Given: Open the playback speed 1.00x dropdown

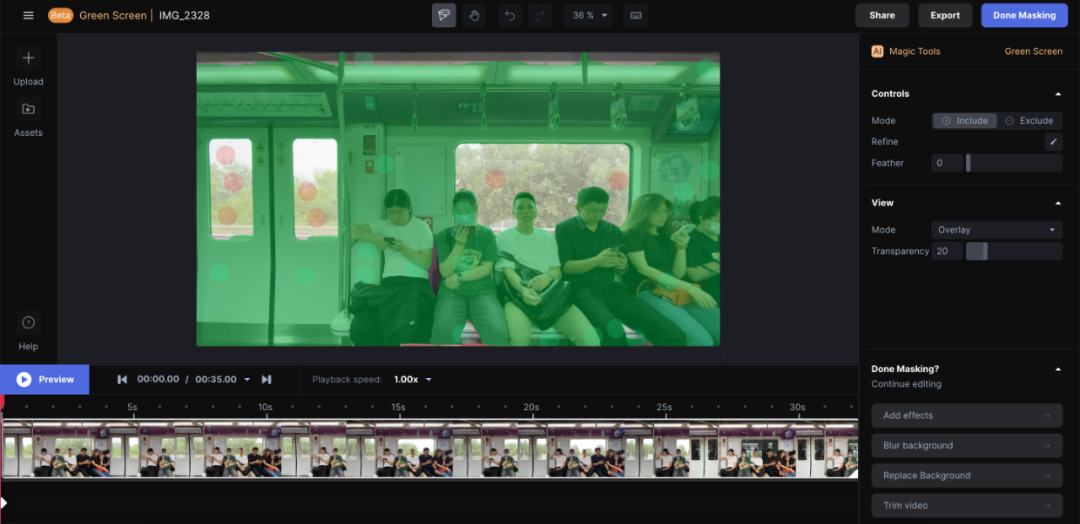Looking at the screenshot, I should tap(413, 379).
